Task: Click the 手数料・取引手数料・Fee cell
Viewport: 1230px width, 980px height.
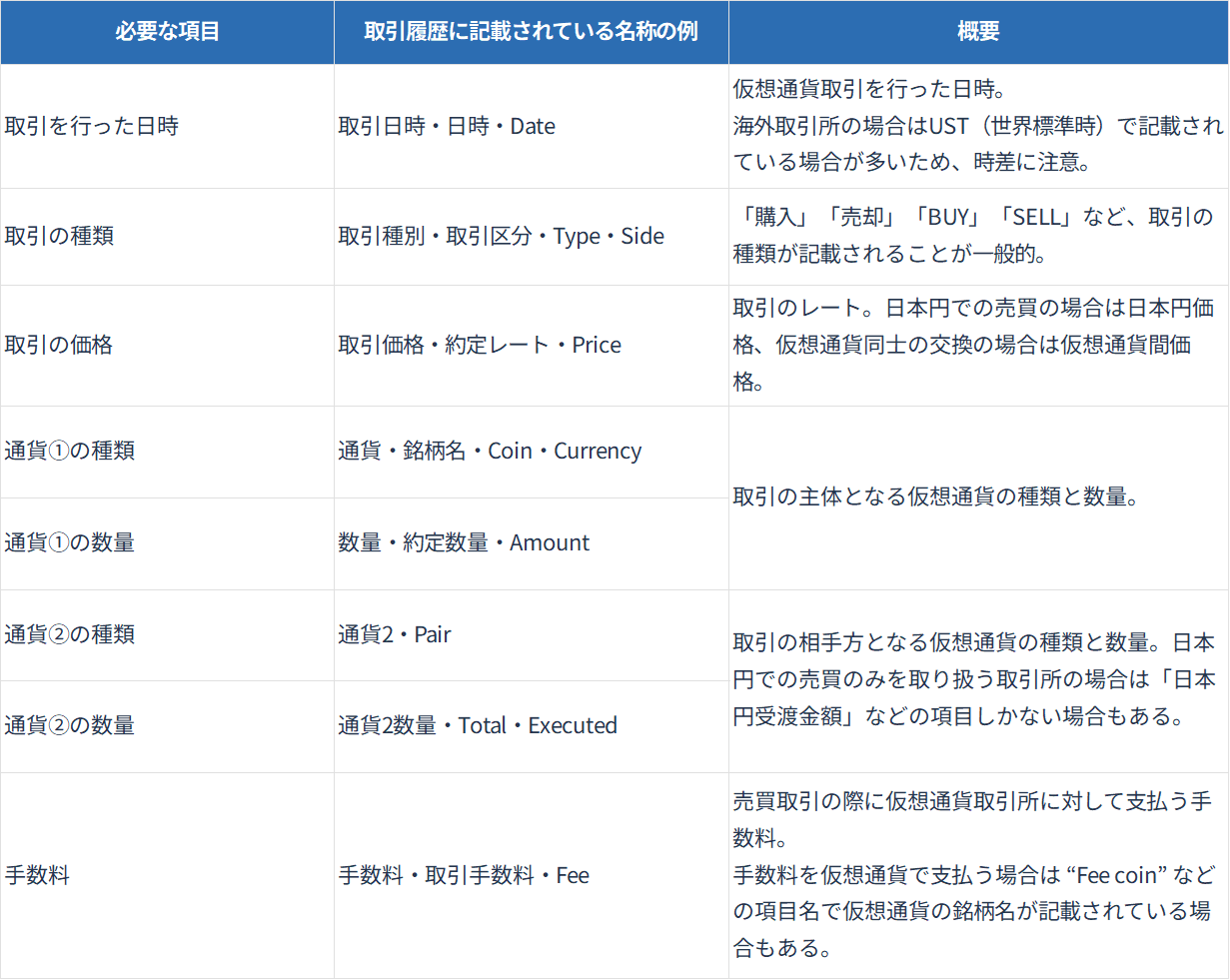Action: click(x=464, y=875)
